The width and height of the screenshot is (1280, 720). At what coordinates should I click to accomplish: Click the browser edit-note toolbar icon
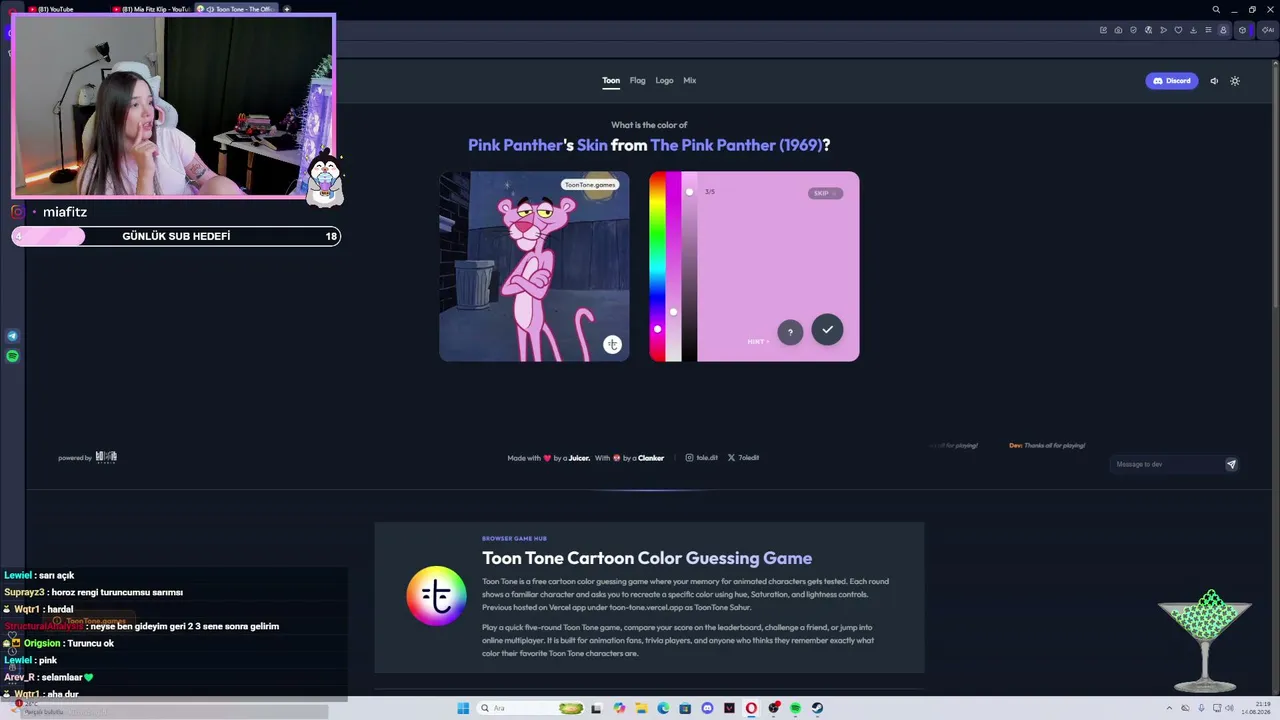1103,30
